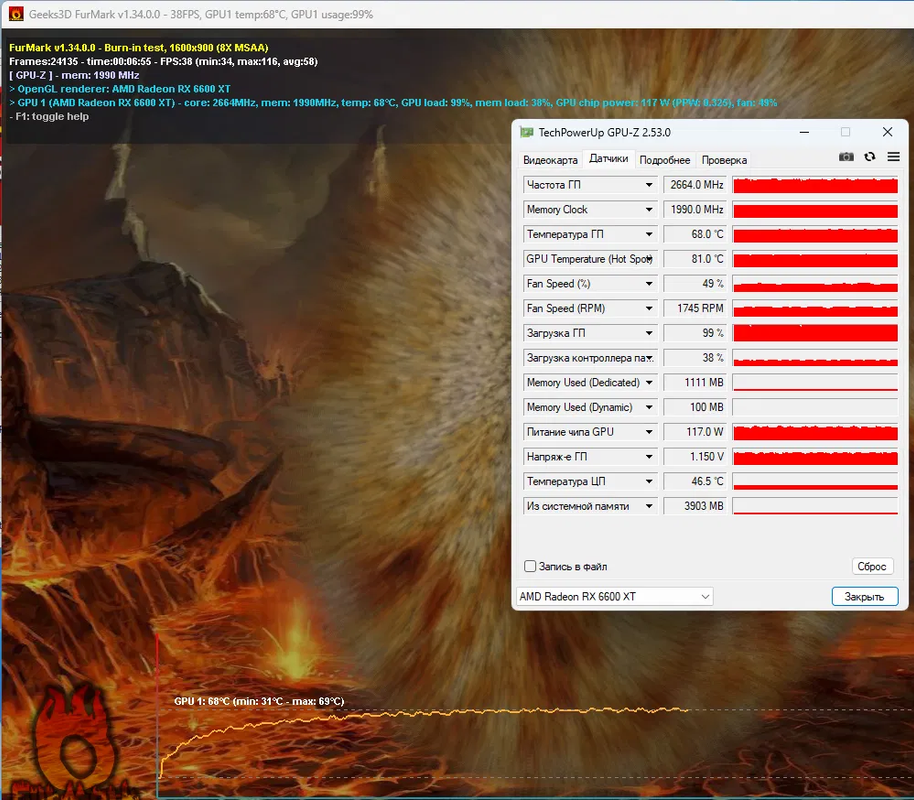Open the AMD Radeon RX 6600 XT selector
This screenshot has width=914, height=800.
tap(614, 597)
